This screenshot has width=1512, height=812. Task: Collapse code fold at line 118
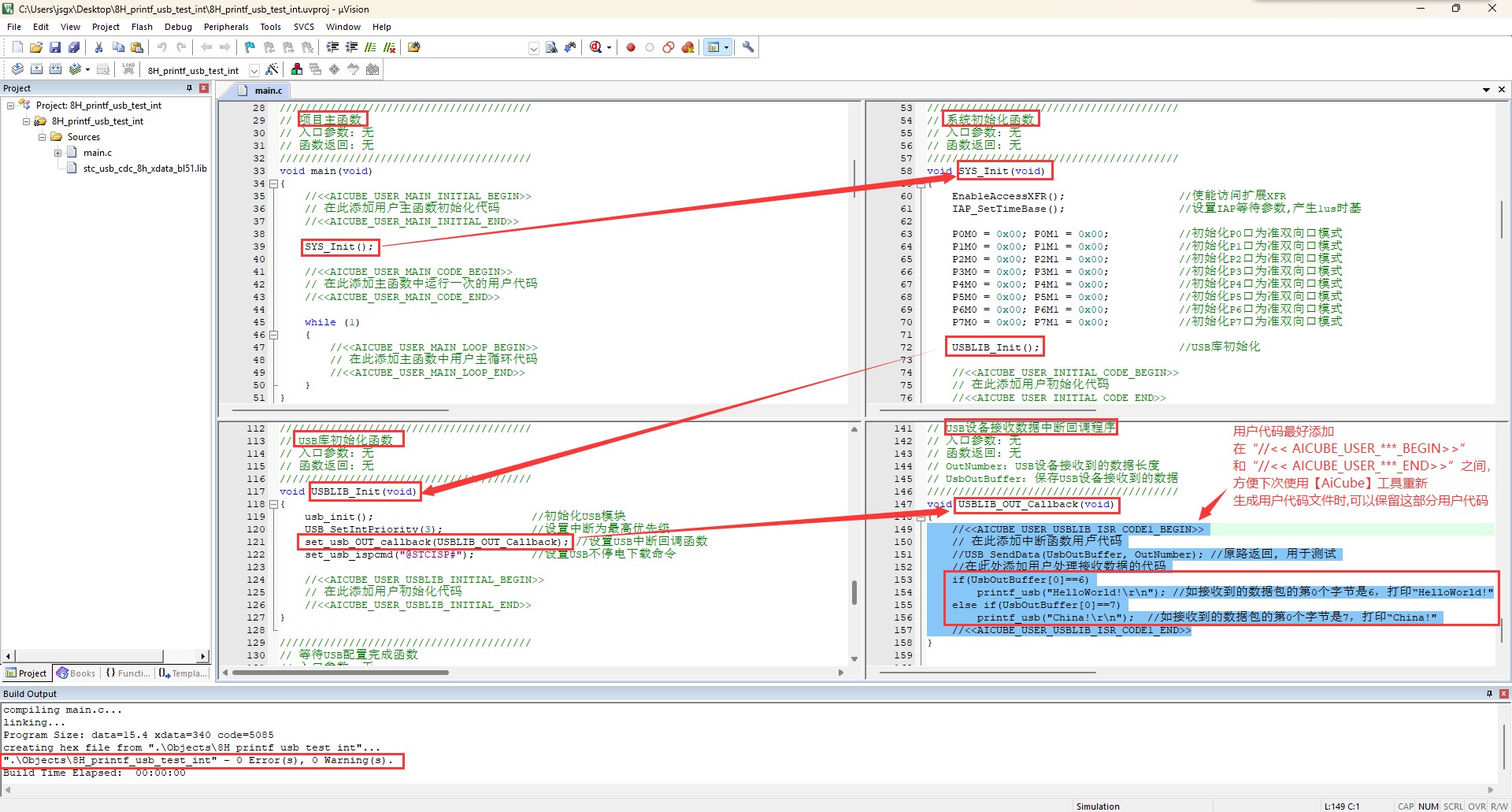[273, 504]
